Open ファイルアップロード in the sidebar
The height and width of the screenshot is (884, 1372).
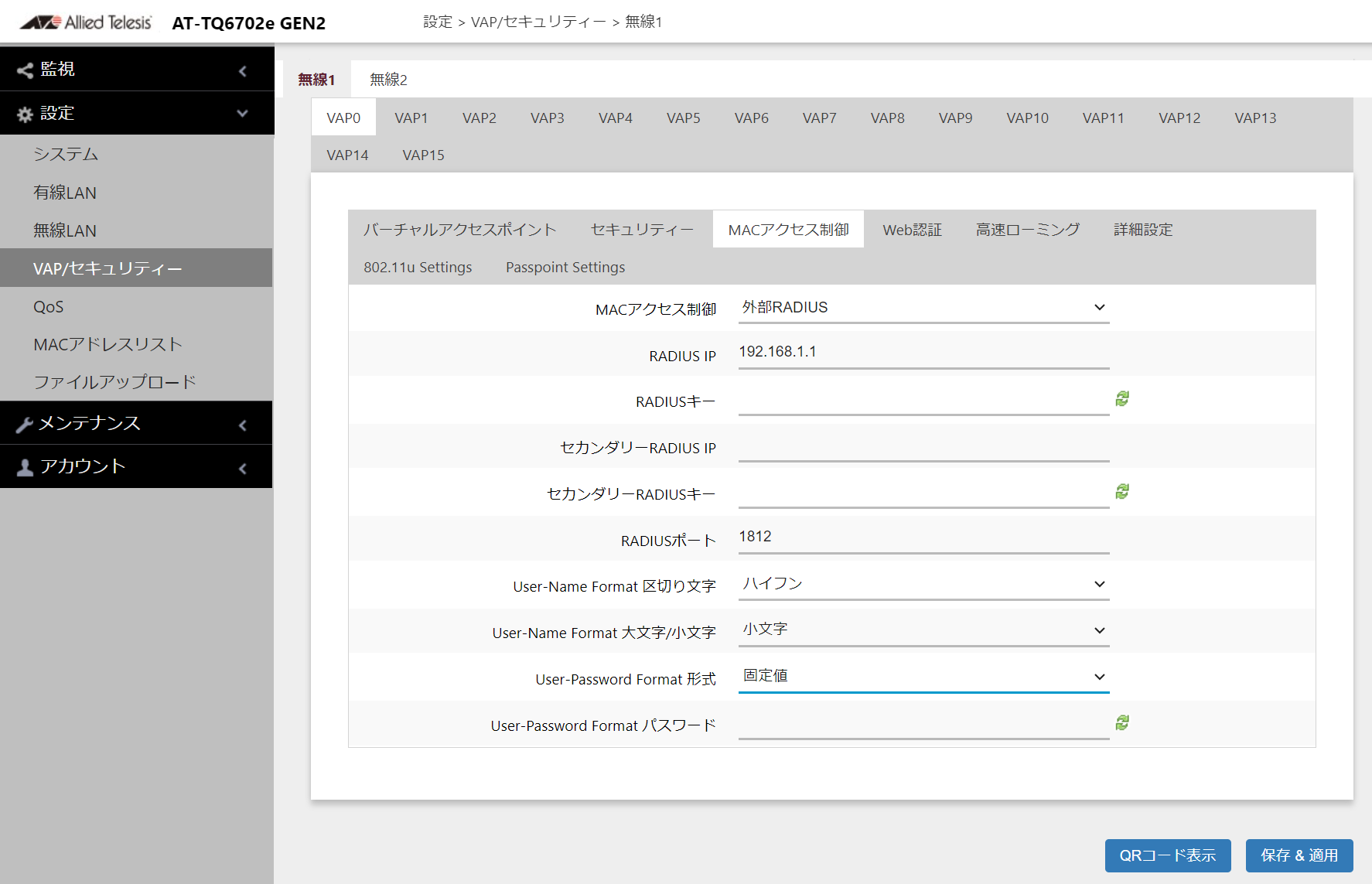coord(136,382)
